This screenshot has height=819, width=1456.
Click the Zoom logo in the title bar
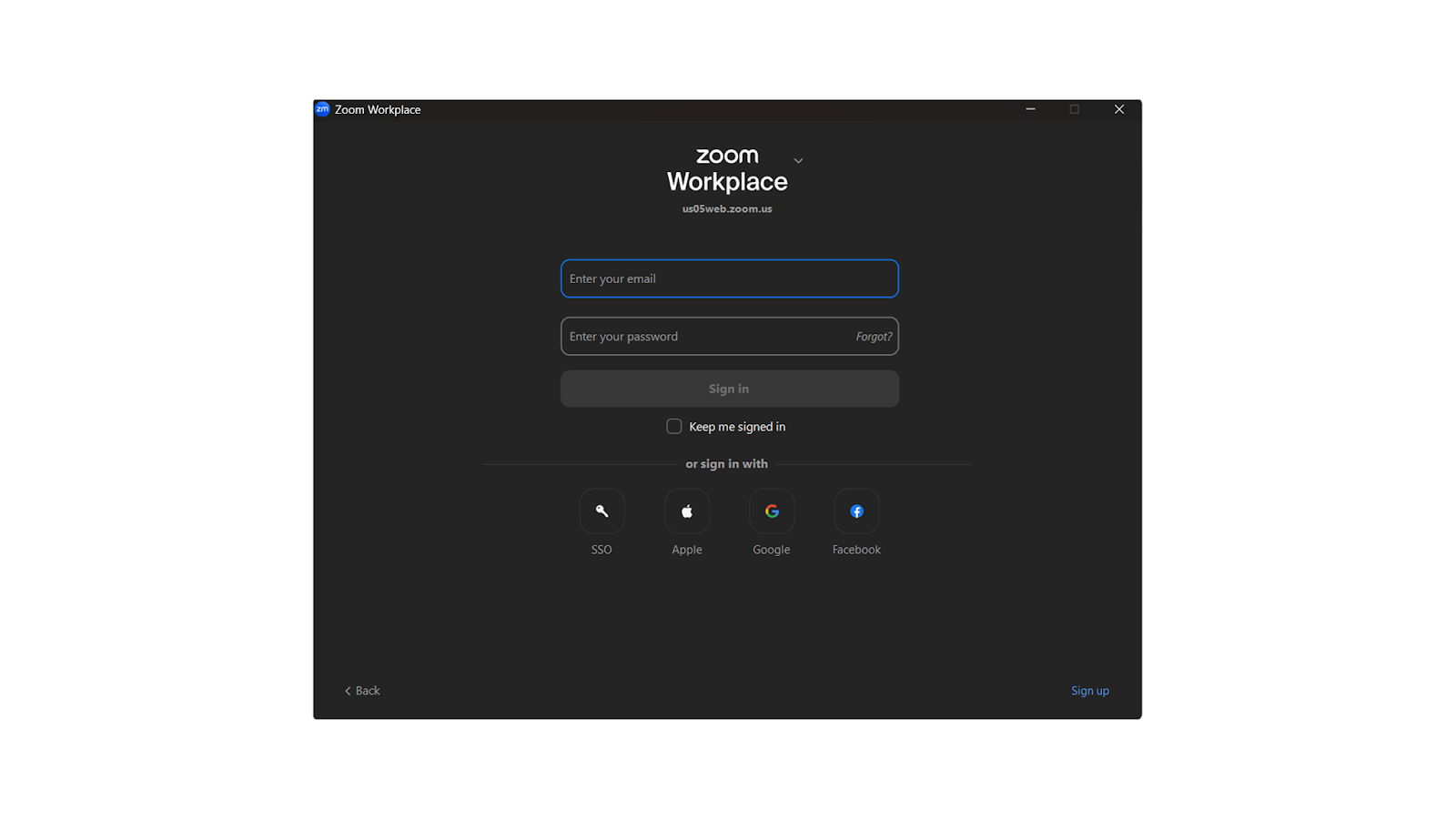(x=322, y=109)
